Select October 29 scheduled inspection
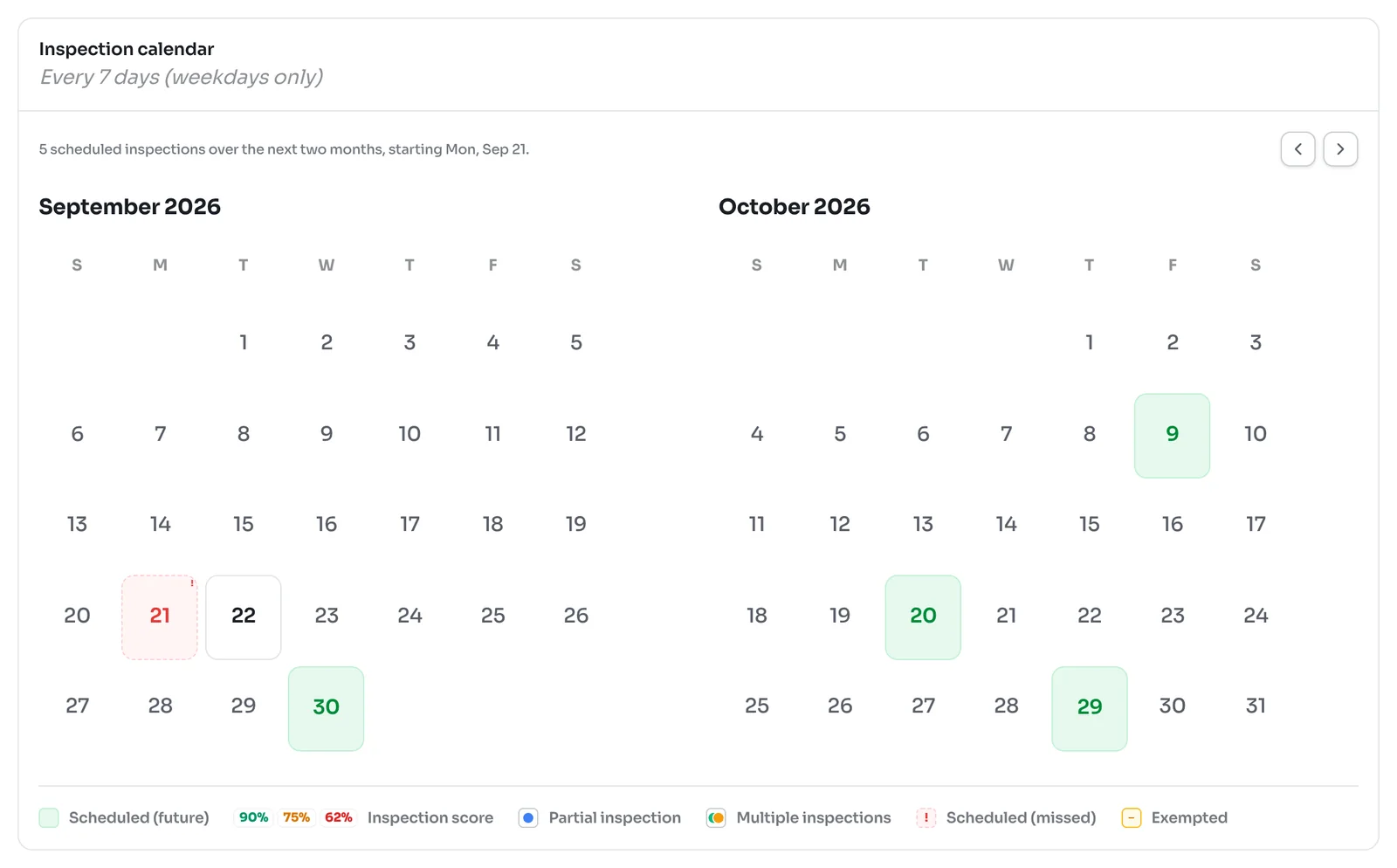The height and width of the screenshot is (868, 1397). [x=1090, y=708]
